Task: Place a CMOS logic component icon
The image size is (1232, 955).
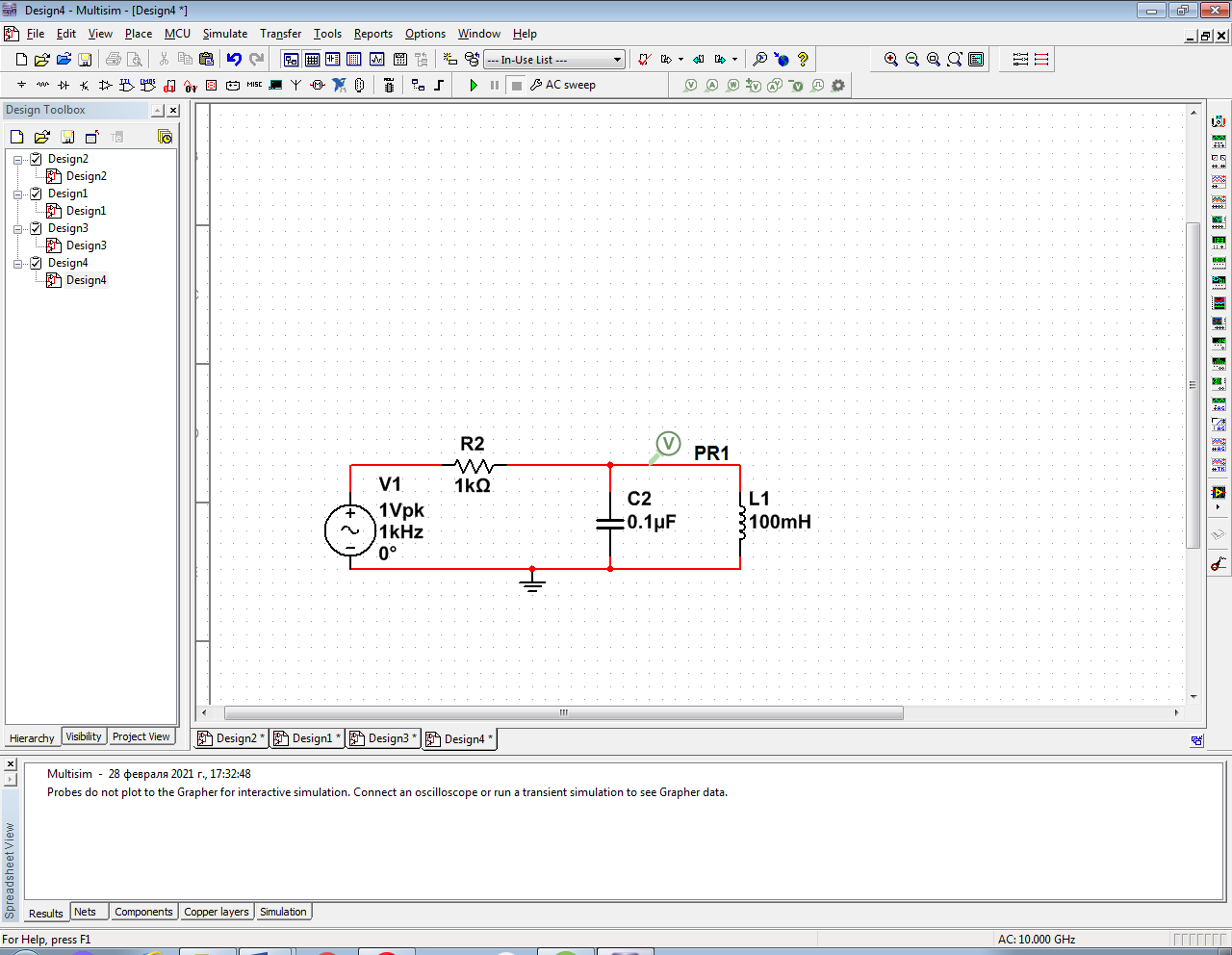Action: click(148, 85)
